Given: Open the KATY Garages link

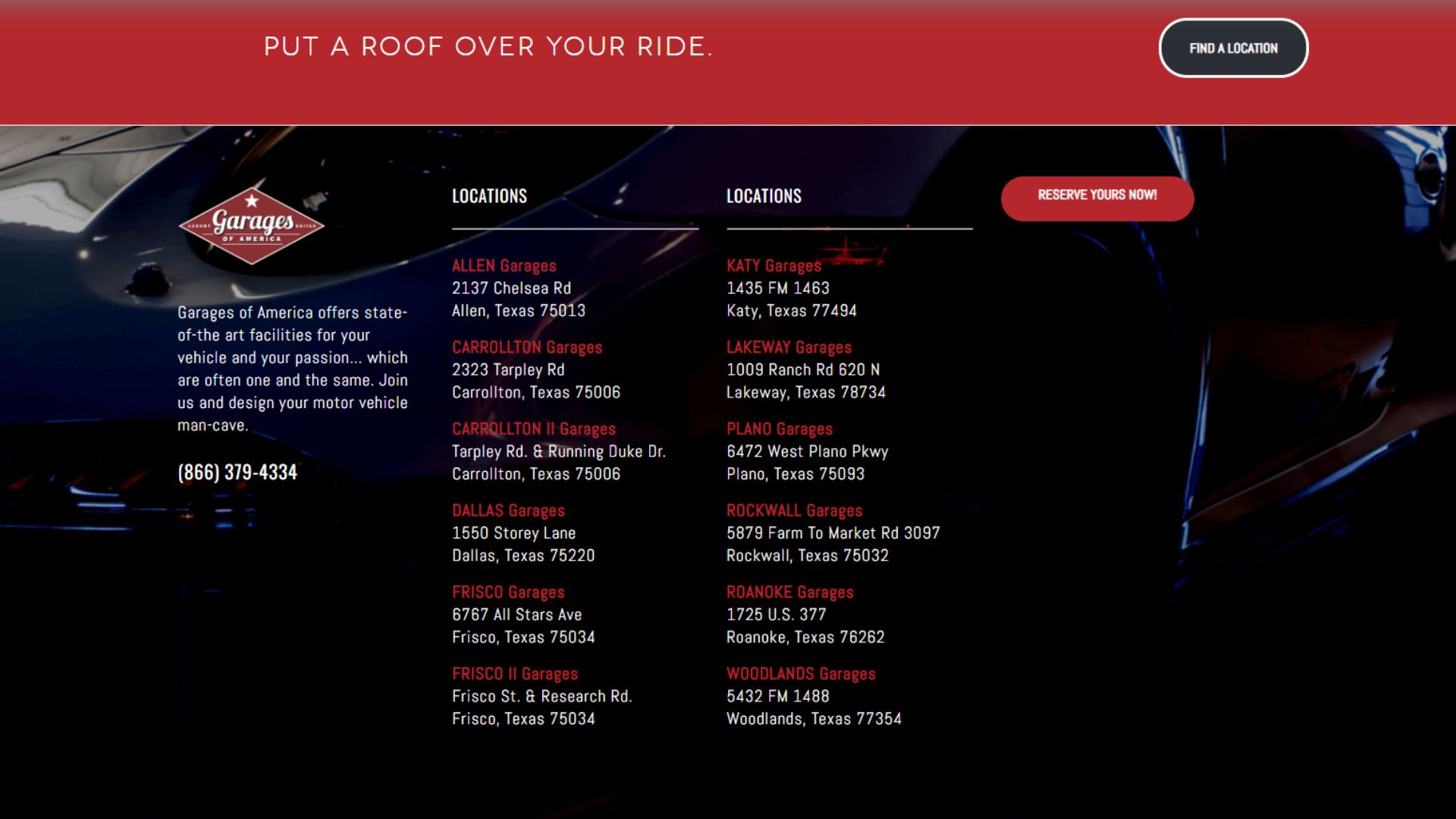Looking at the screenshot, I should point(773,266).
